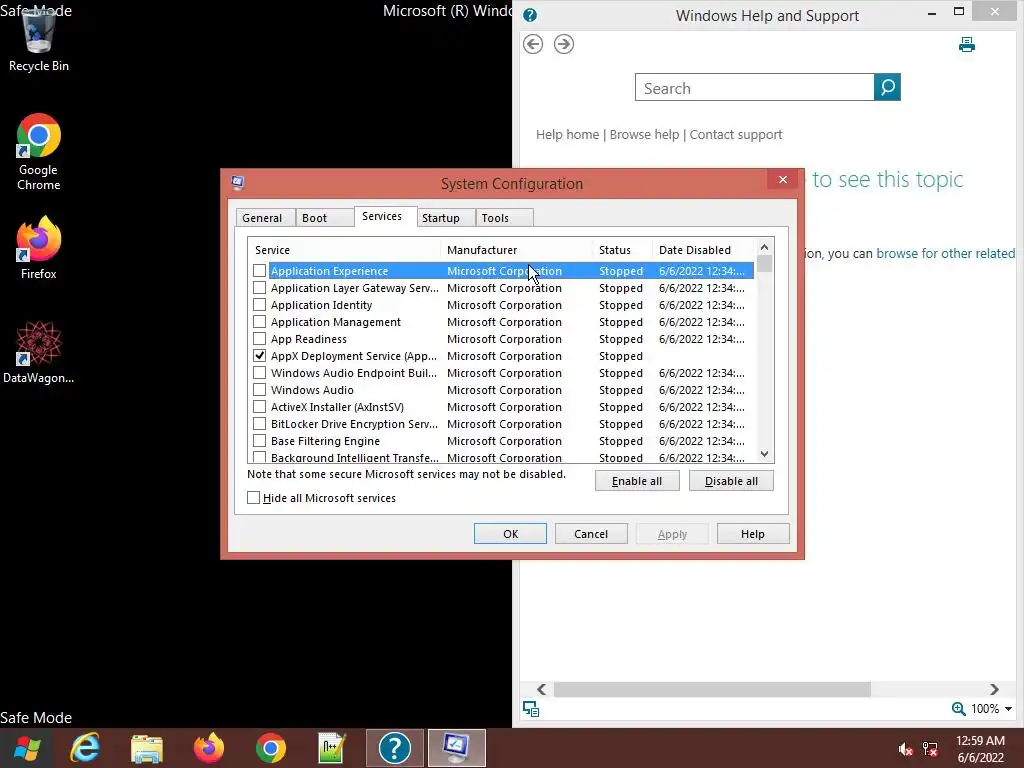Open the Contact support link
Viewport: 1024px width, 768px height.
(x=736, y=135)
